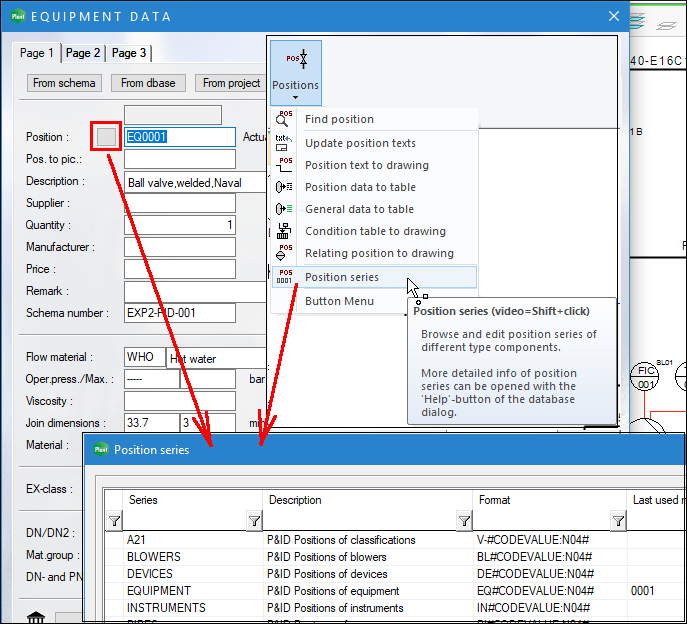Image resolution: width=687 pixels, height=624 pixels.
Task: Click the Schema number input field
Action: [179, 313]
